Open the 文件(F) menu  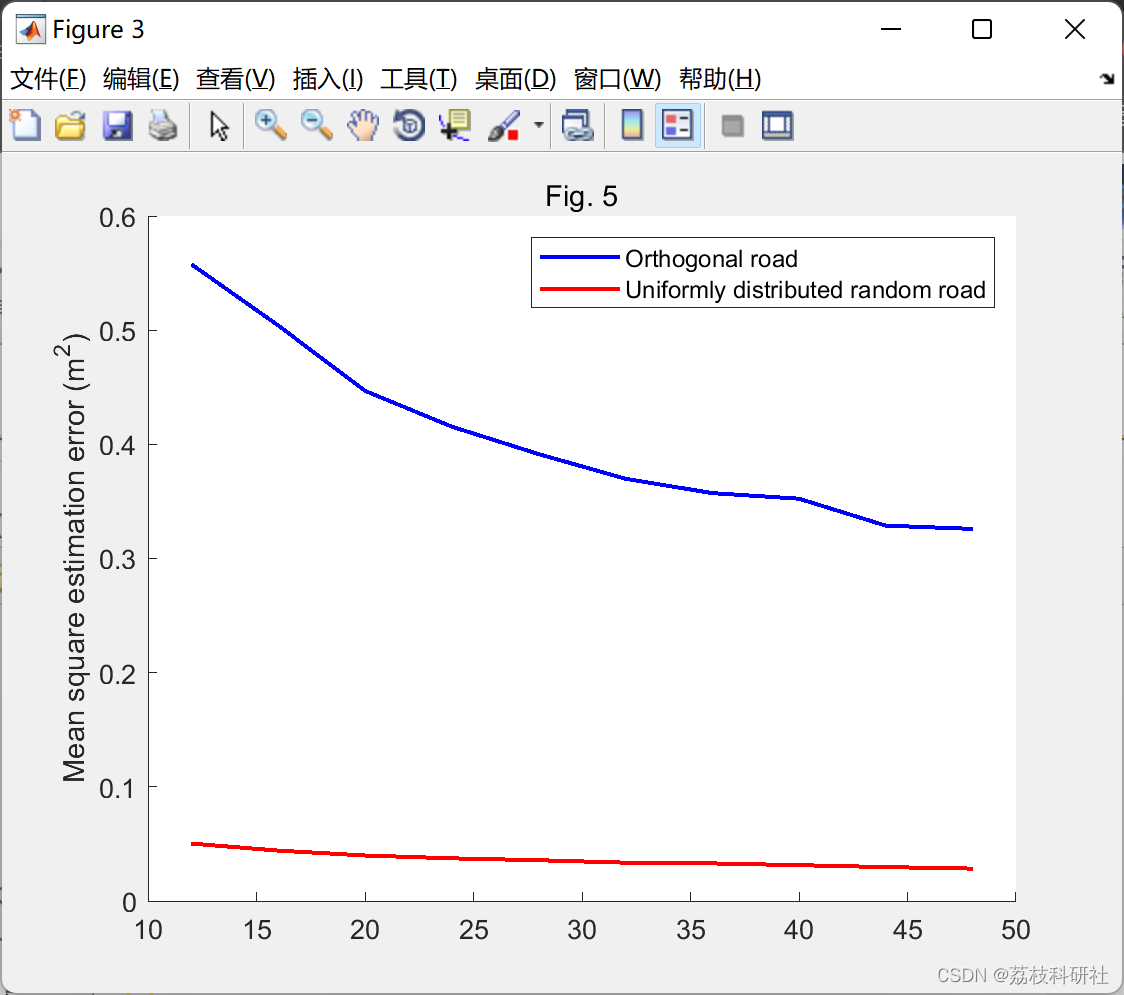coord(48,79)
